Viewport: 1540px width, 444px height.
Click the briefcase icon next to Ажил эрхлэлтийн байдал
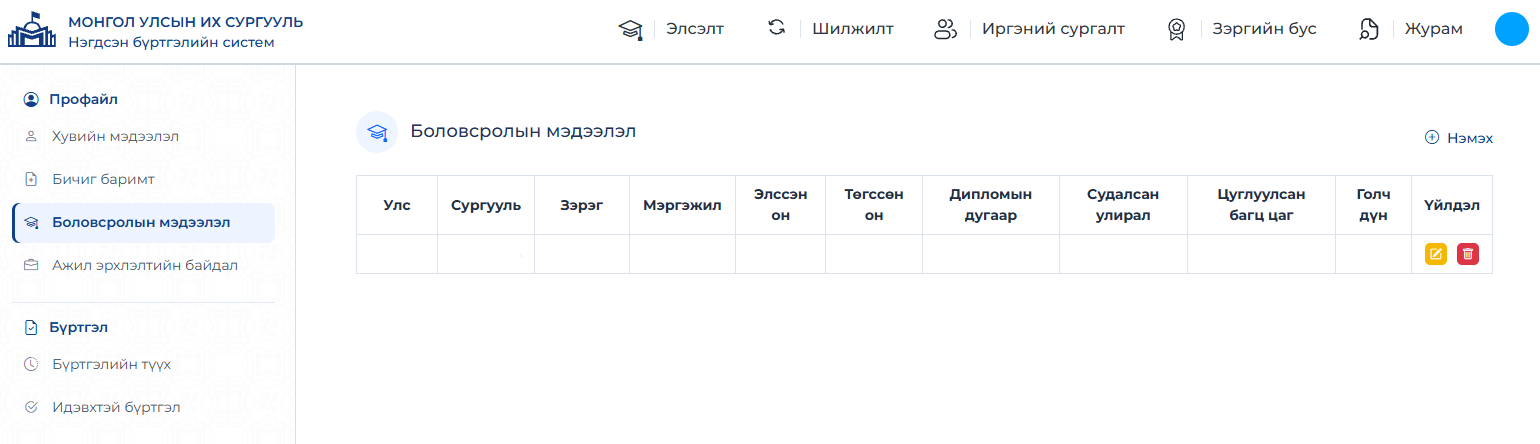[31, 266]
